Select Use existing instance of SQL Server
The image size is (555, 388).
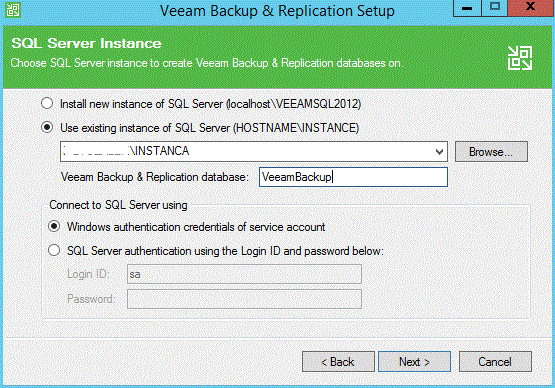click(47, 127)
